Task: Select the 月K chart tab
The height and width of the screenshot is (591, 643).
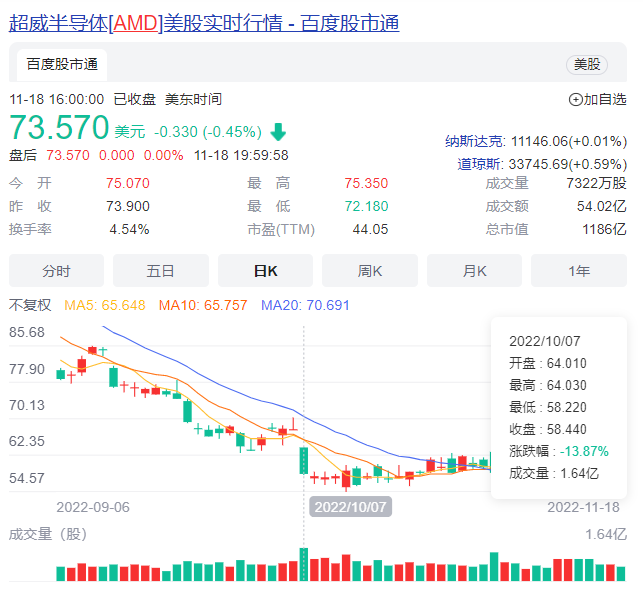Action: tap(474, 271)
